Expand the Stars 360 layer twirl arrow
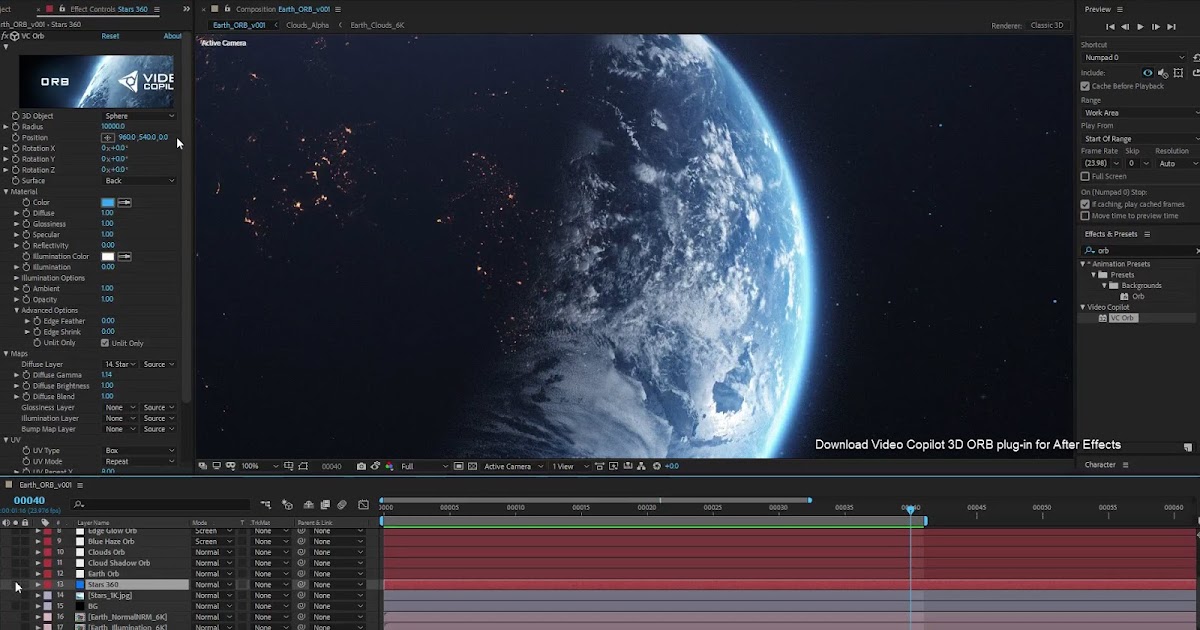This screenshot has height=630, width=1200. [x=38, y=584]
